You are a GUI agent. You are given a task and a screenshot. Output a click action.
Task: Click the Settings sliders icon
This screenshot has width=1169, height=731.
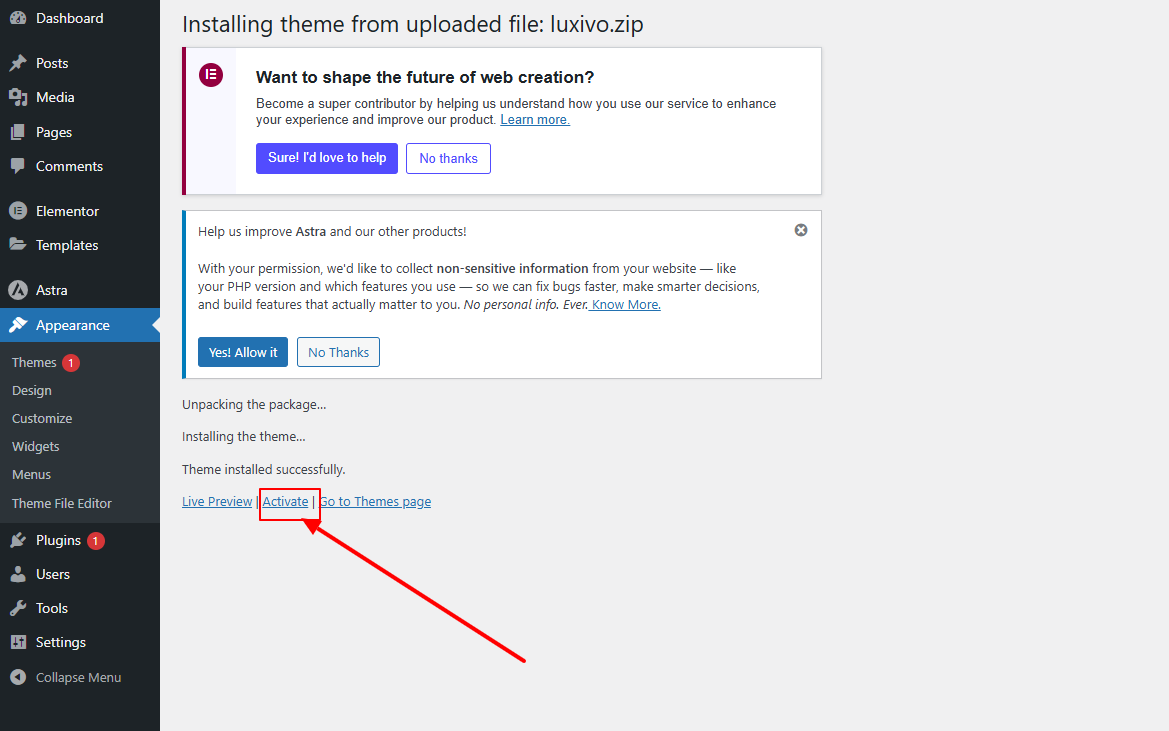pyautogui.click(x=18, y=642)
